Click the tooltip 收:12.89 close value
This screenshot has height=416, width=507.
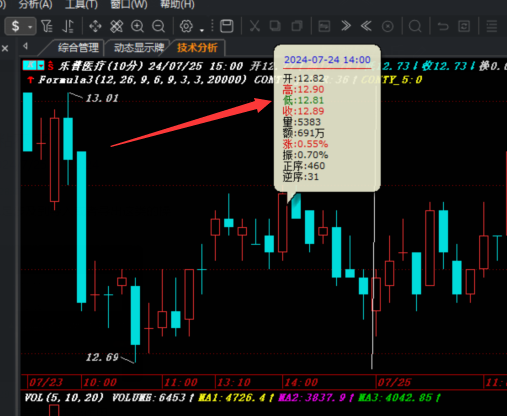[303, 111]
